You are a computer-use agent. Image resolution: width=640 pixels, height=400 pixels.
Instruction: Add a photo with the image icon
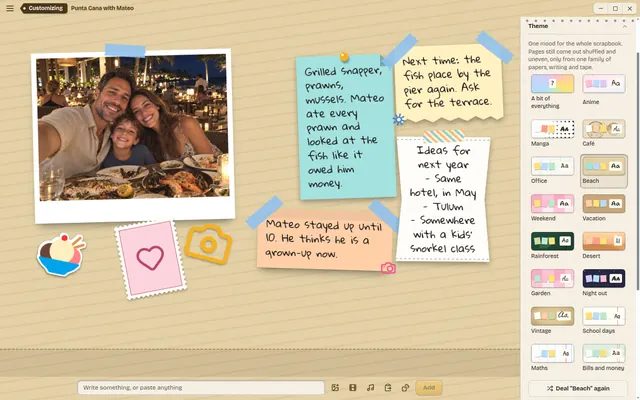(x=335, y=388)
